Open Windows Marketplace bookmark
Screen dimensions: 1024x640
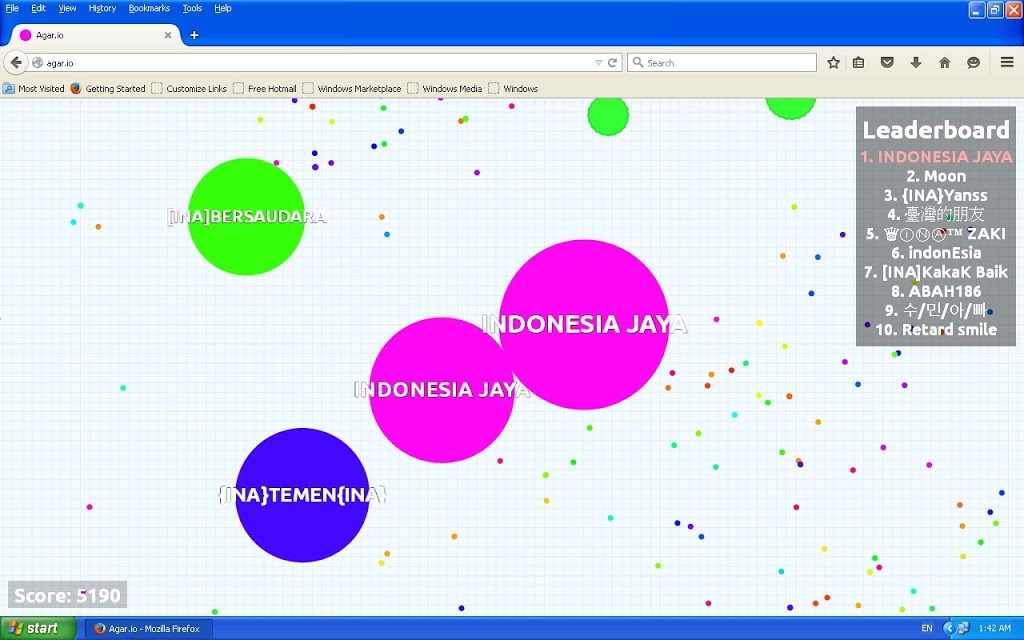[352, 88]
